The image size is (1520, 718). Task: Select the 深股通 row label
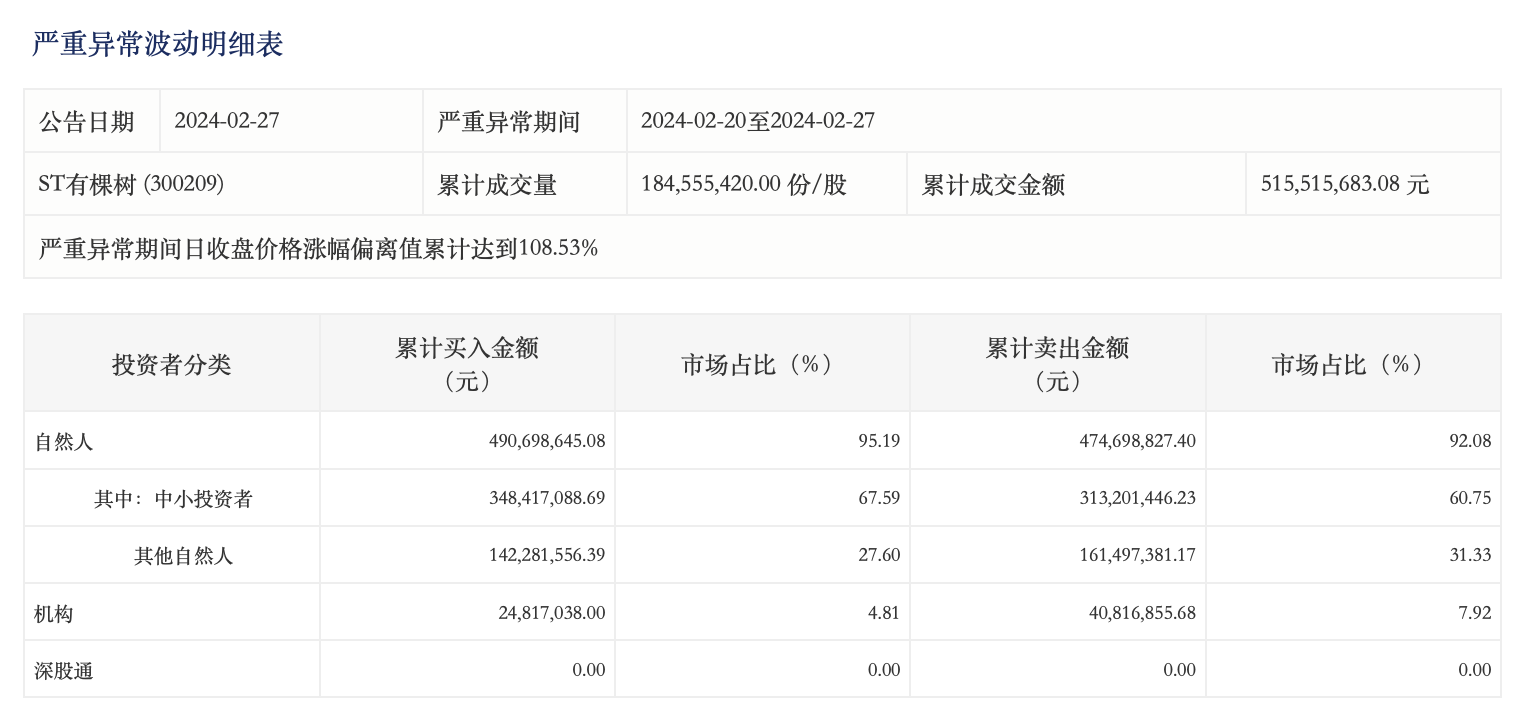(64, 670)
